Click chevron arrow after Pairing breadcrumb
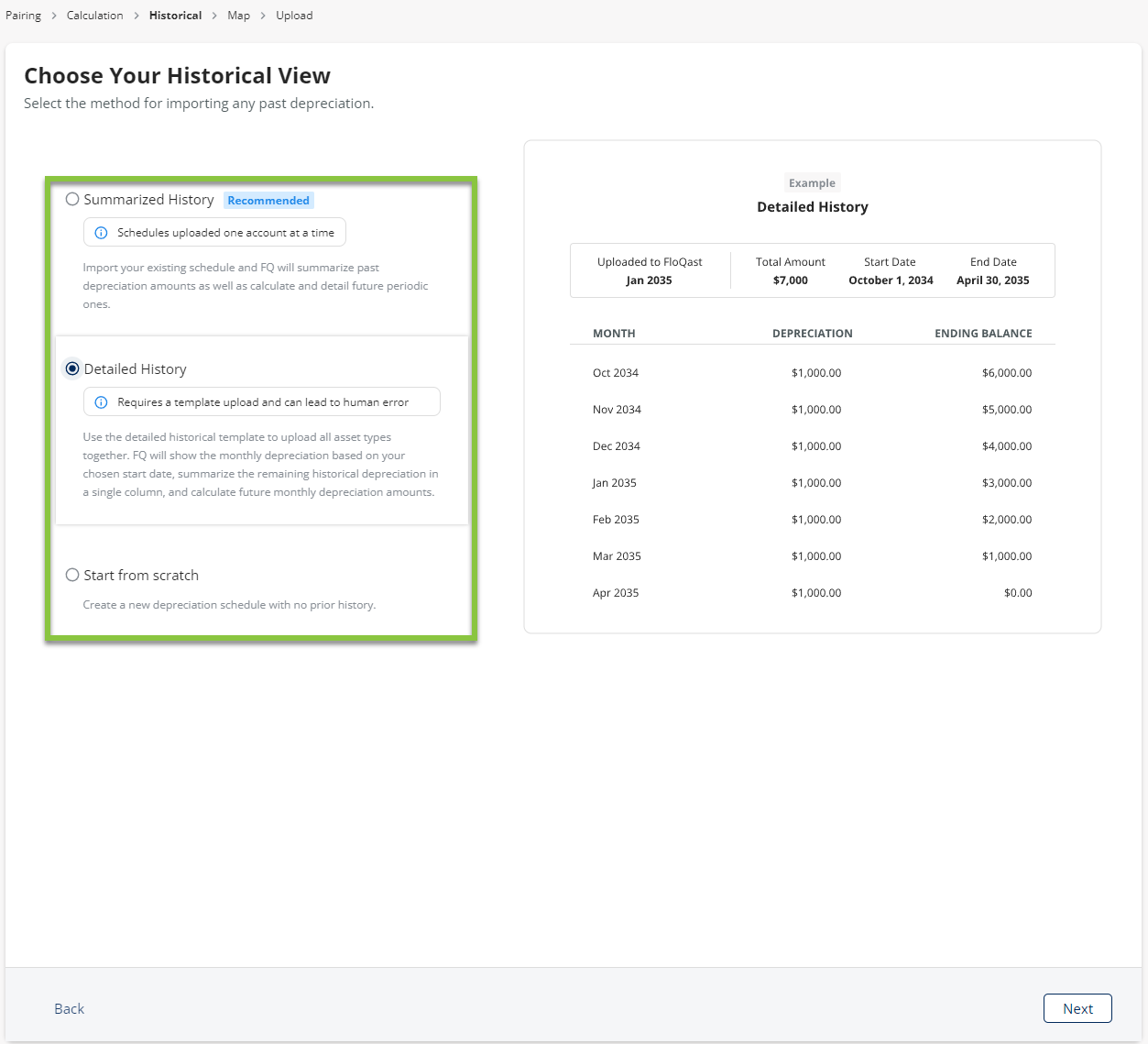The image size is (1148, 1044). 54,16
